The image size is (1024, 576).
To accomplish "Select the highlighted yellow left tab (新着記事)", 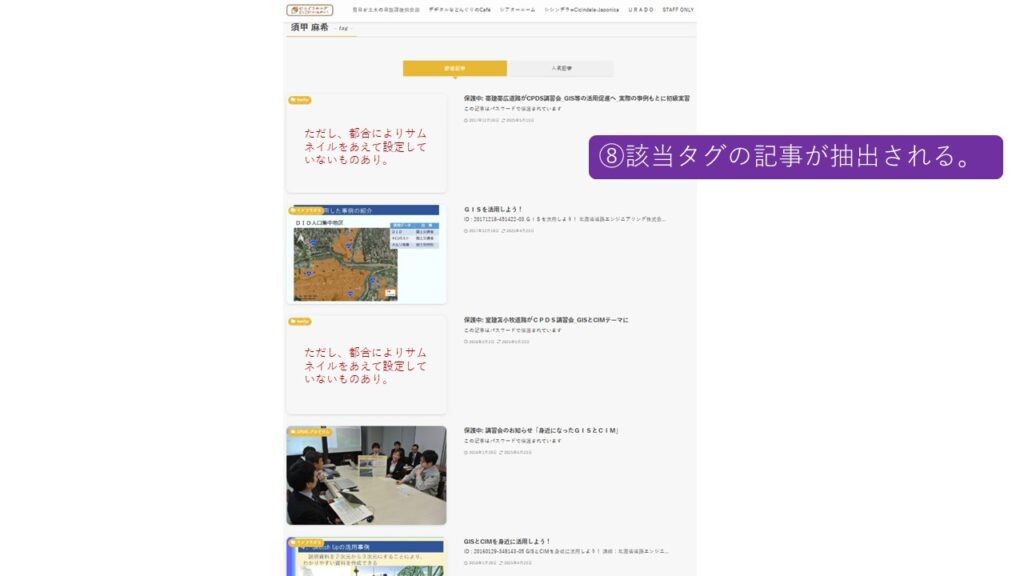I will click(455, 69).
